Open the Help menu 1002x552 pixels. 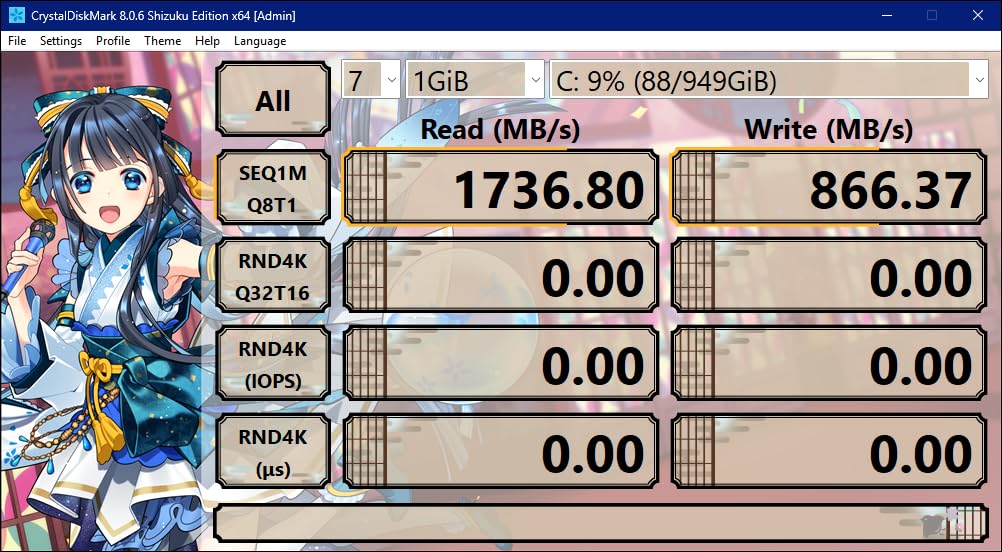(207, 41)
